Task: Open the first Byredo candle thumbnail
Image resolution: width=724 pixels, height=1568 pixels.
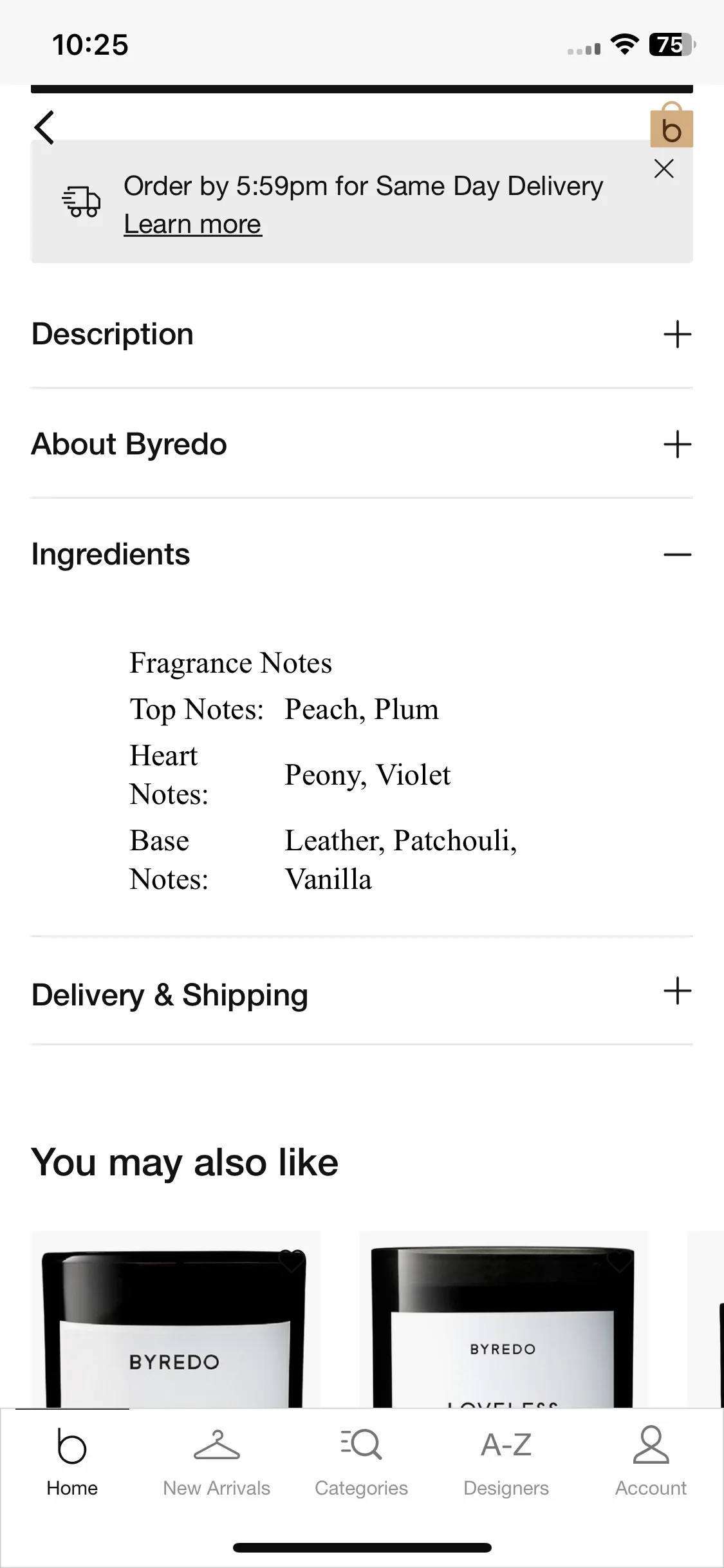Action: [x=176, y=1319]
